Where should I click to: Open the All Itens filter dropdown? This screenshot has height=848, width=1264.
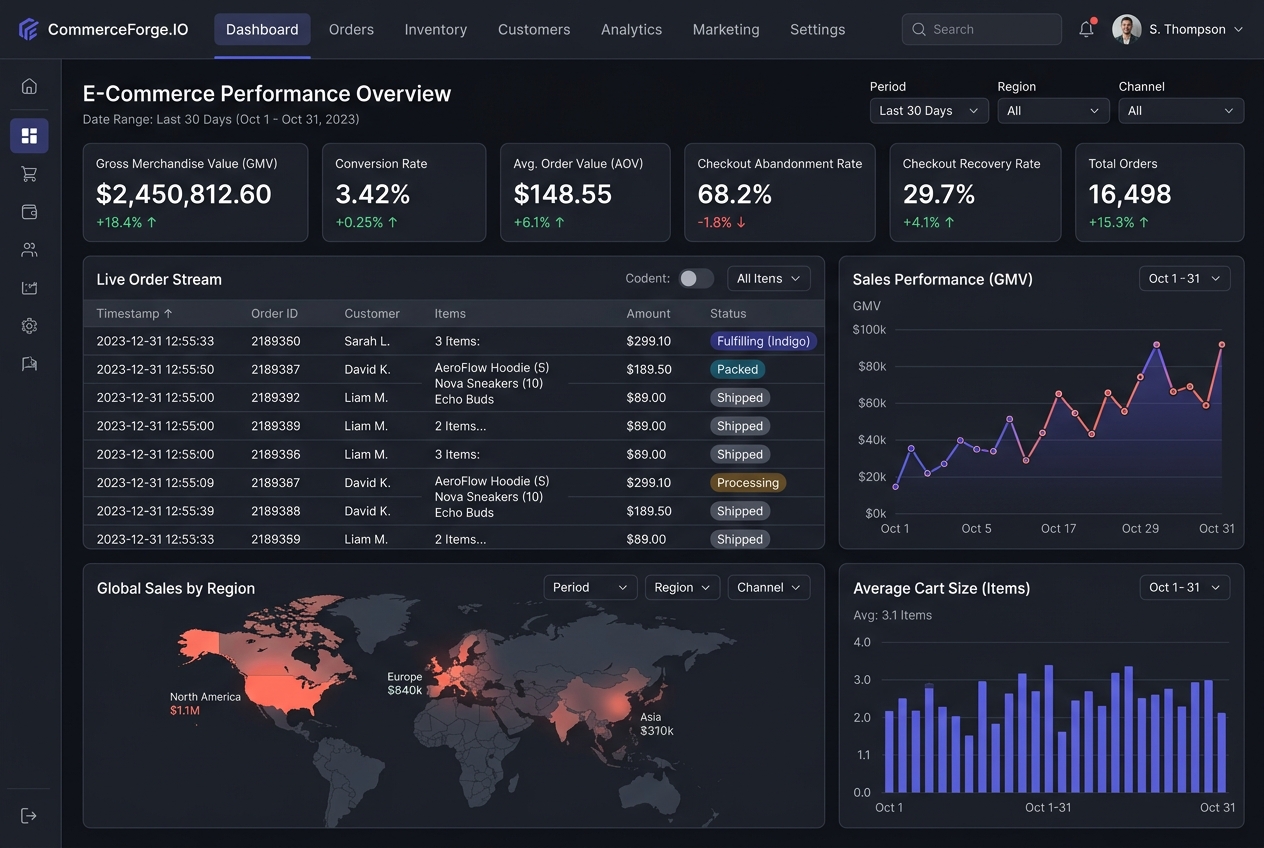[x=768, y=279]
